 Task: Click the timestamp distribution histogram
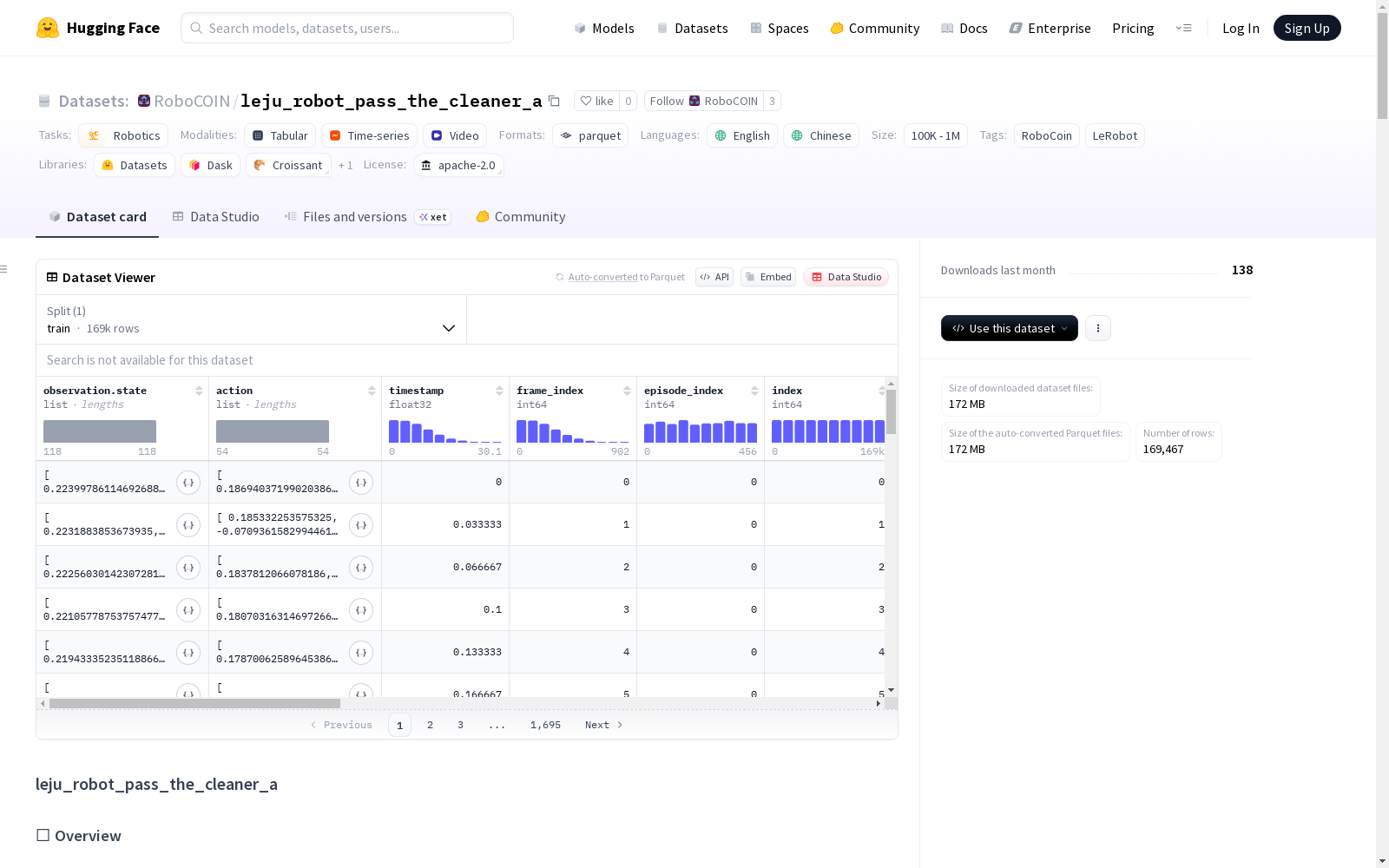click(x=445, y=431)
